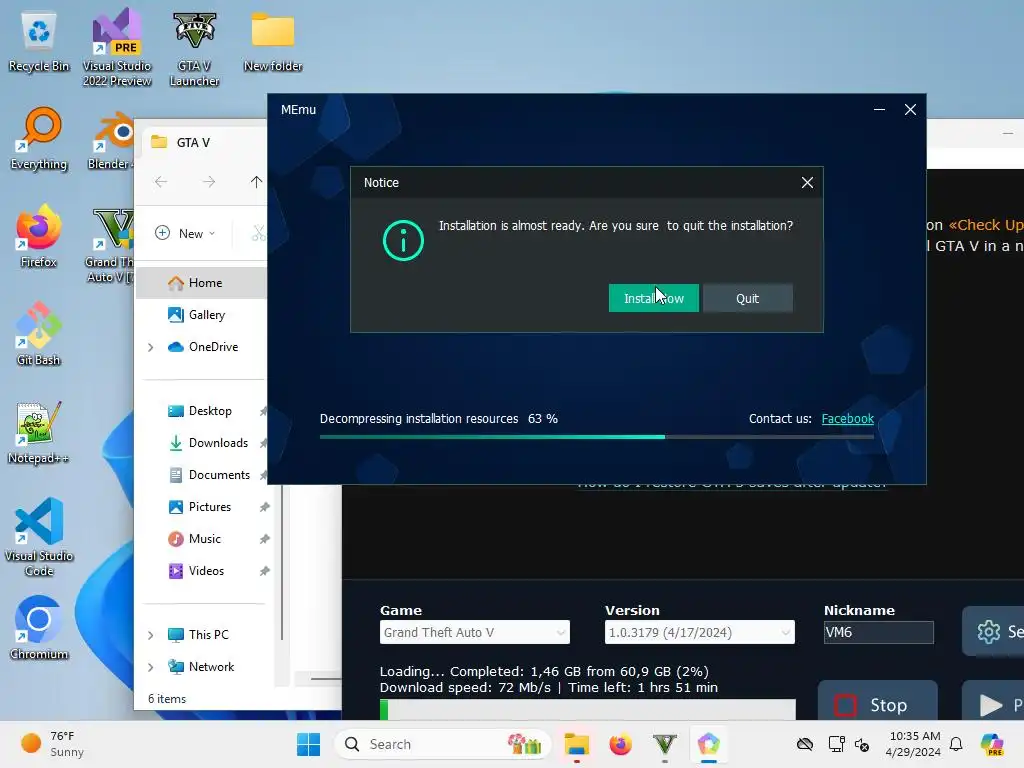Unpin Videos via its pin icon

point(264,571)
